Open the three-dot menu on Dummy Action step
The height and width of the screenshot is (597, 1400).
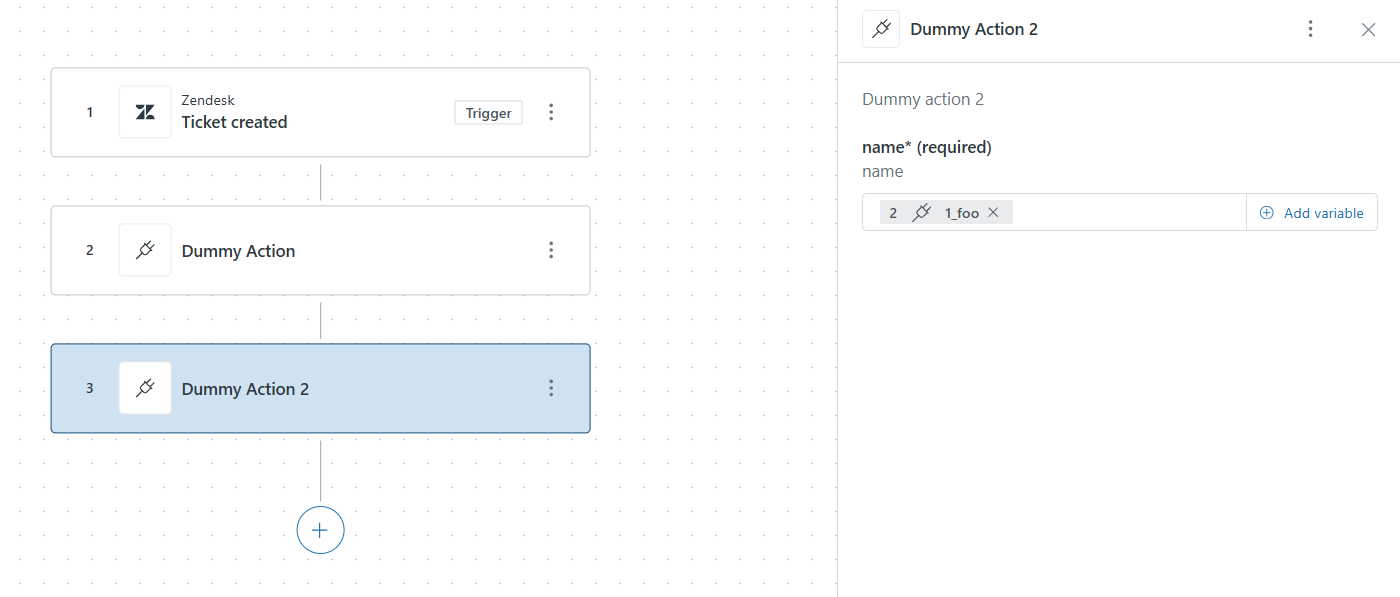pos(550,250)
